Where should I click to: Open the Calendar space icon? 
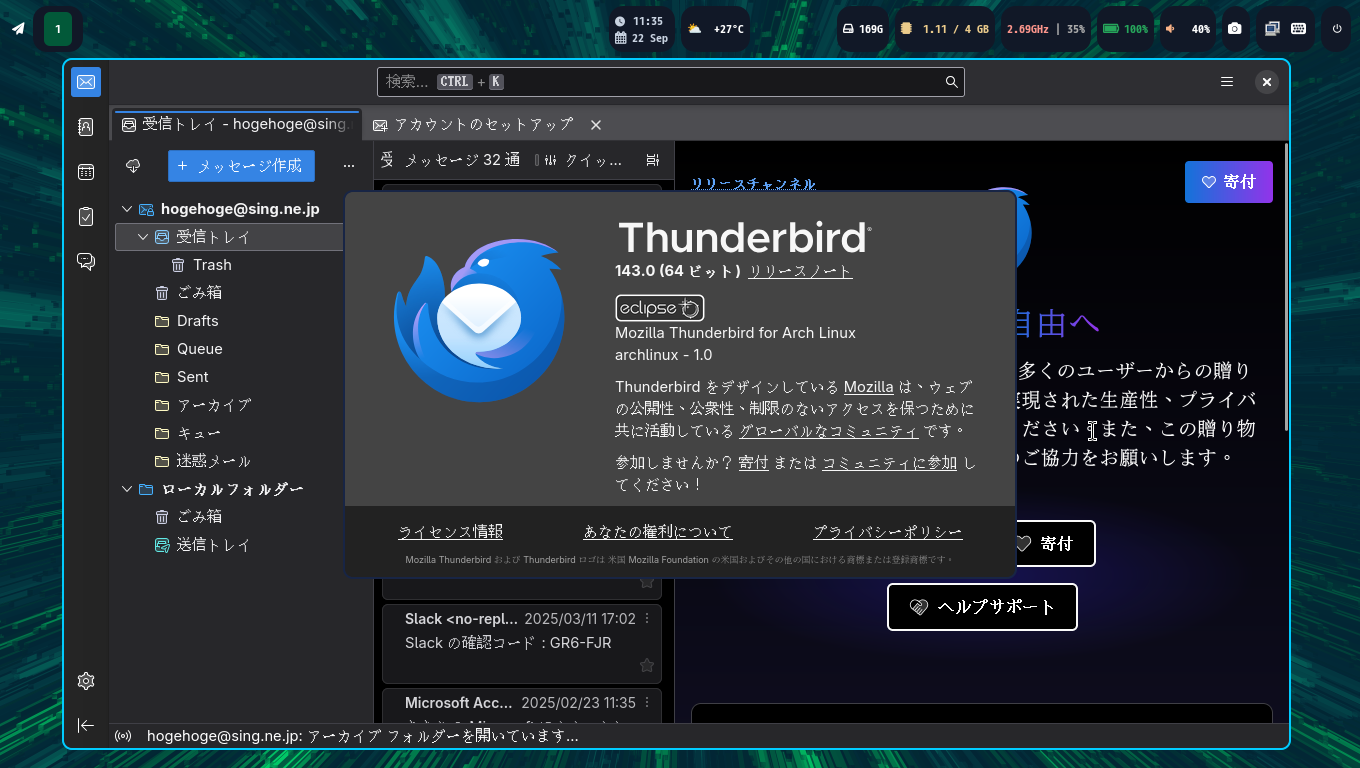point(86,172)
